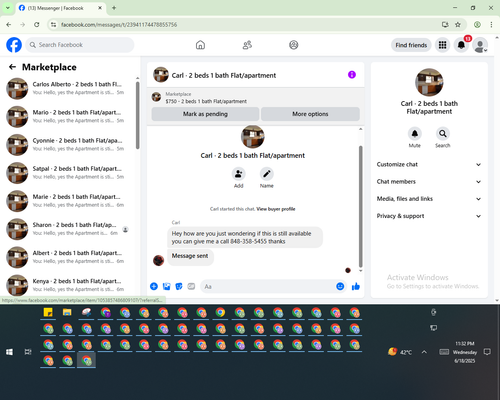500x400 pixels.
Task: Send a thumbs-up like
Action: coord(356,286)
